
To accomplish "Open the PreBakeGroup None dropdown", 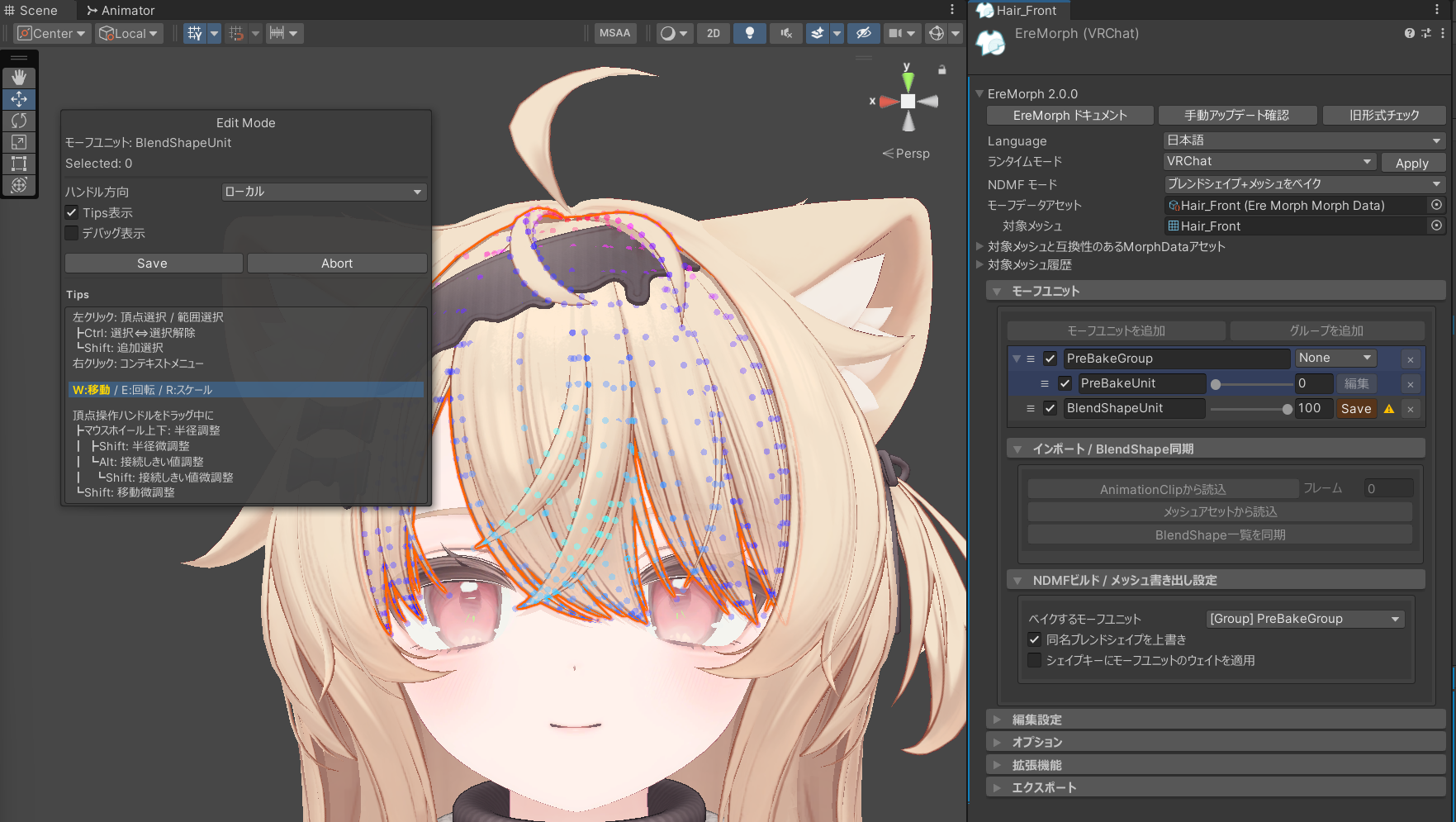I will (x=1335, y=358).
